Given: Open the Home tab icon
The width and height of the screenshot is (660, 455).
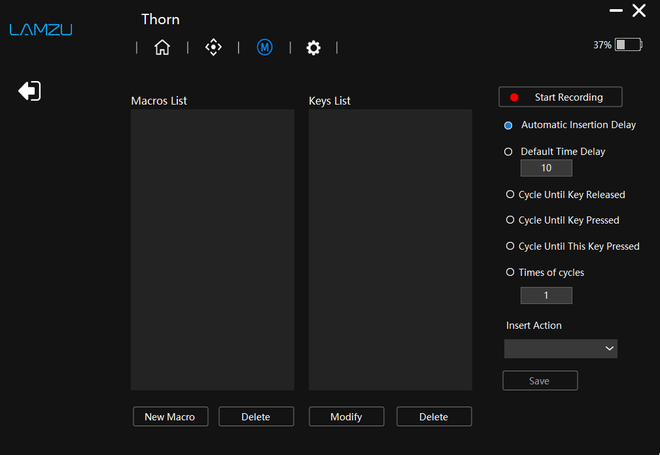Looking at the screenshot, I should (x=162, y=47).
